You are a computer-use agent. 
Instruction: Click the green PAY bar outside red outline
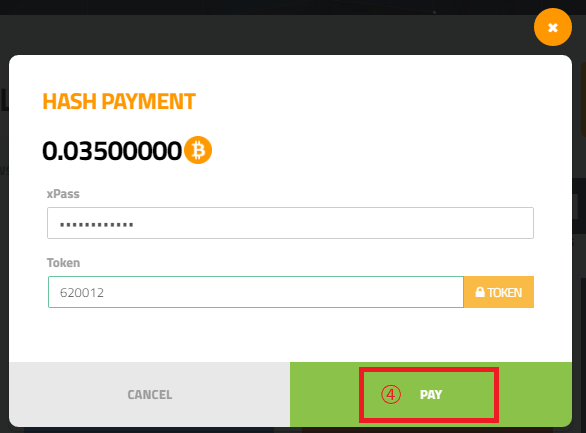pyautogui.click(x=323, y=395)
